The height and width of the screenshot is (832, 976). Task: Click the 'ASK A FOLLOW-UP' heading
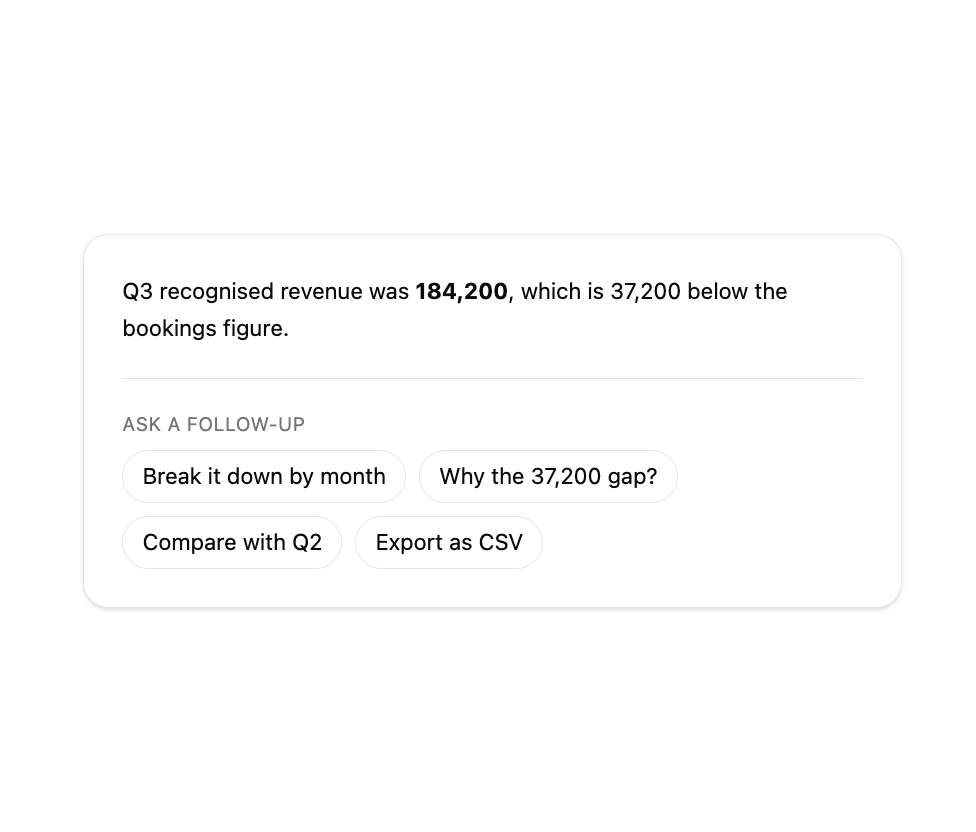(x=214, y=424)
